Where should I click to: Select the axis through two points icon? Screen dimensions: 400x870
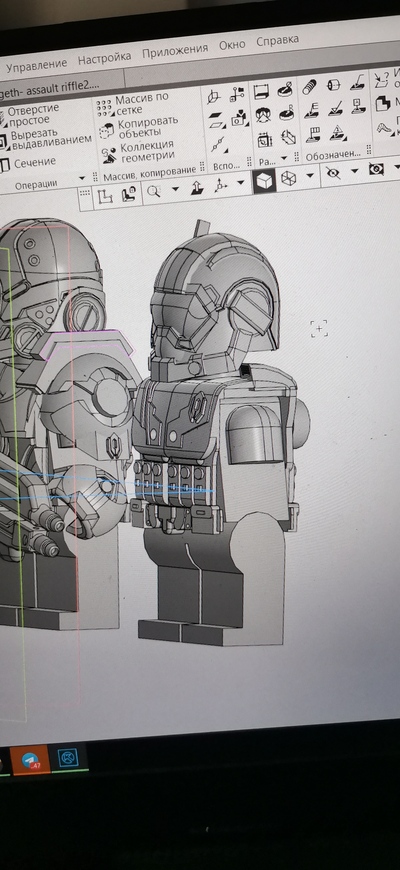[x=217, y=144]
